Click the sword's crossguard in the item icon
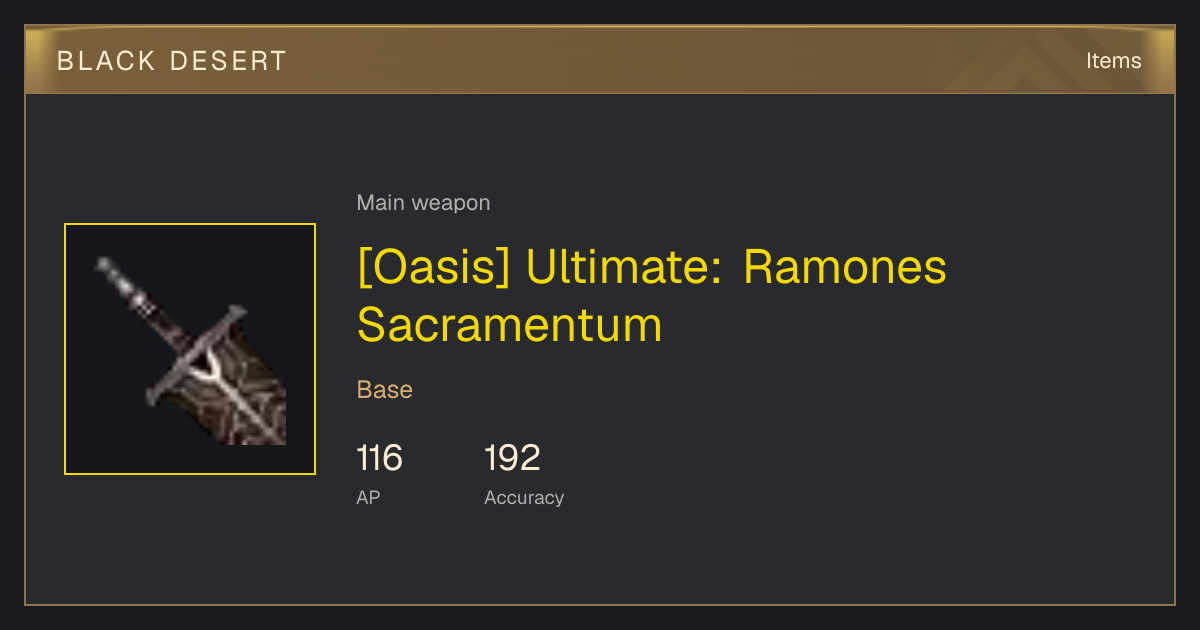This screenshot has height=630, width=1200. coord(196,353)
